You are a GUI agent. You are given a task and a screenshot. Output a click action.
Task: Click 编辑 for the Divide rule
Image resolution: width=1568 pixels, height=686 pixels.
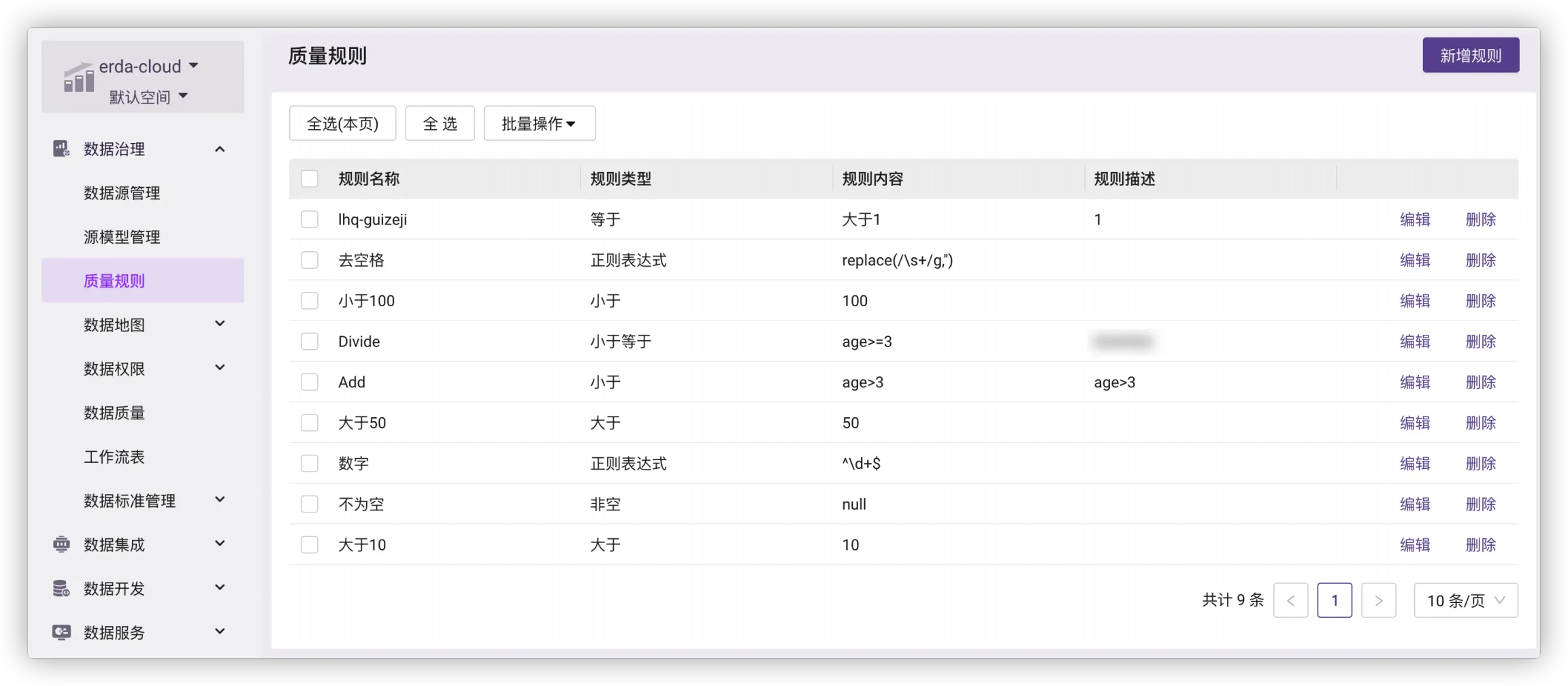point(1414,342)
